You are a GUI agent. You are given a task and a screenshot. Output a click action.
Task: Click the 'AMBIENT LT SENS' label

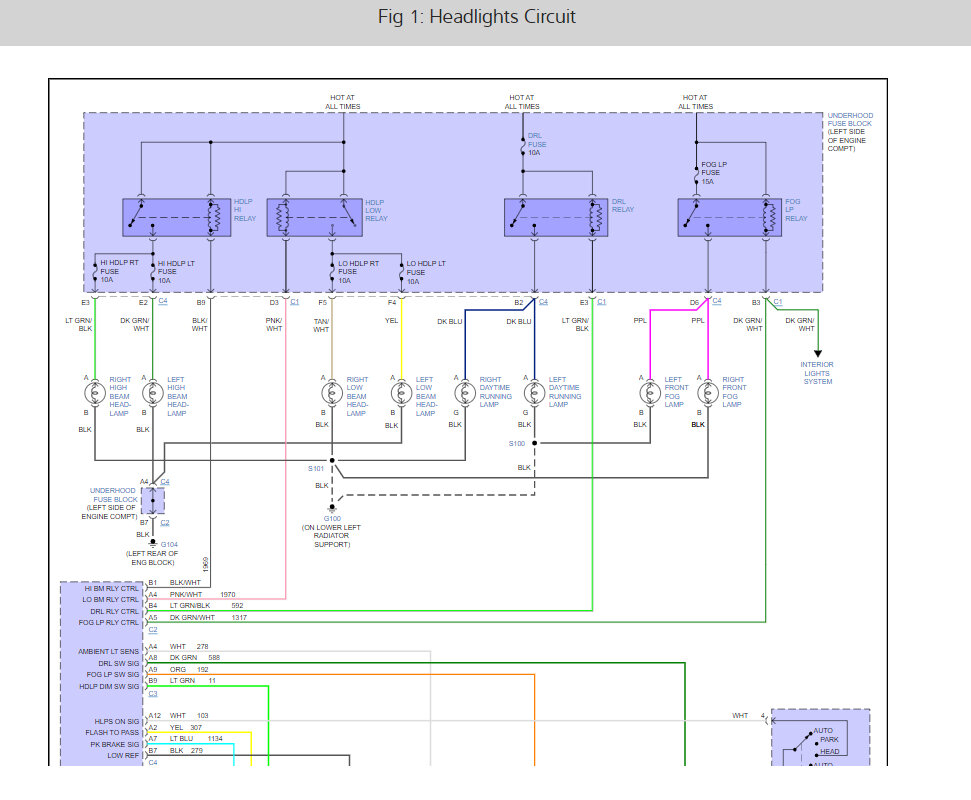(108, 651)
